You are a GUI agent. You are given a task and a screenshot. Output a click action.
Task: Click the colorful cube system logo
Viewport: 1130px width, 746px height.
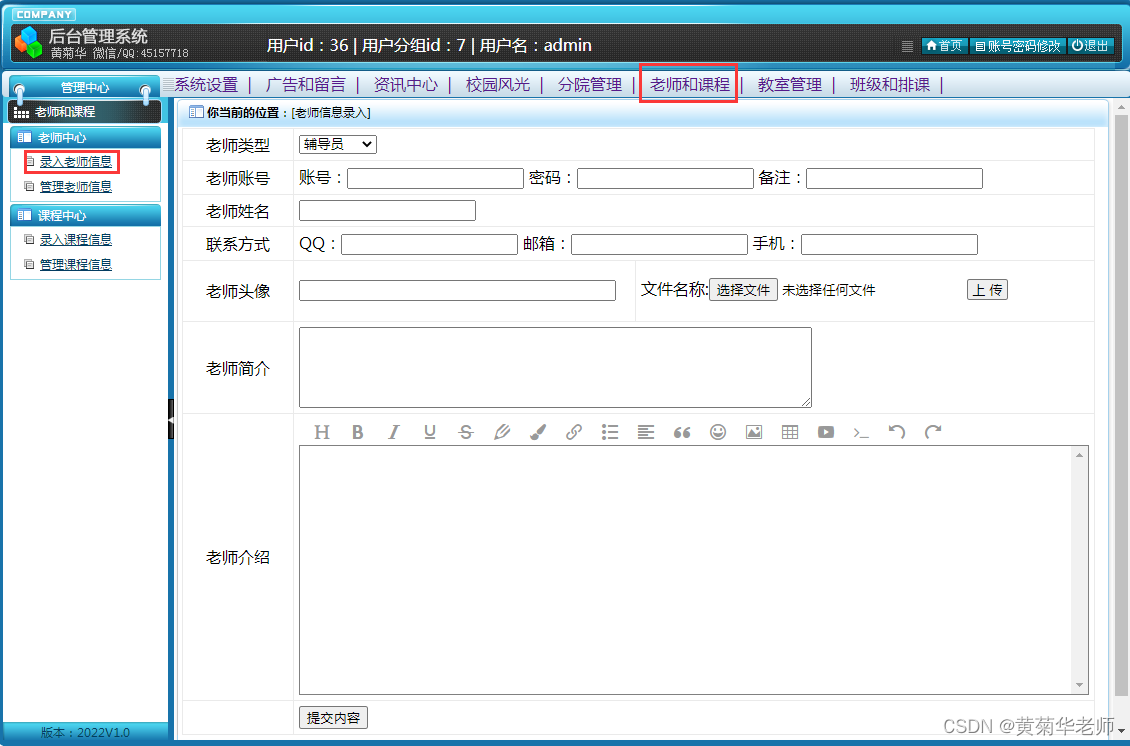tap(29, 43)
